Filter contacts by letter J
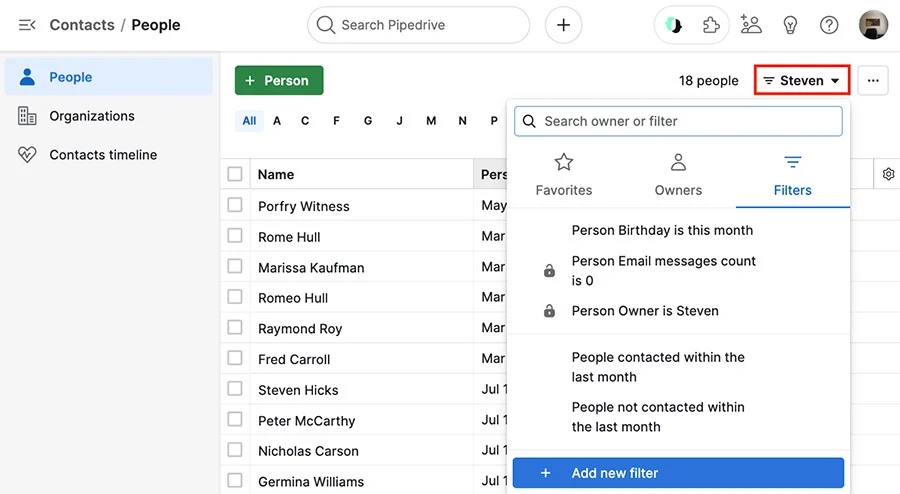This screenshot has height=494, width=900. [399, 120]
